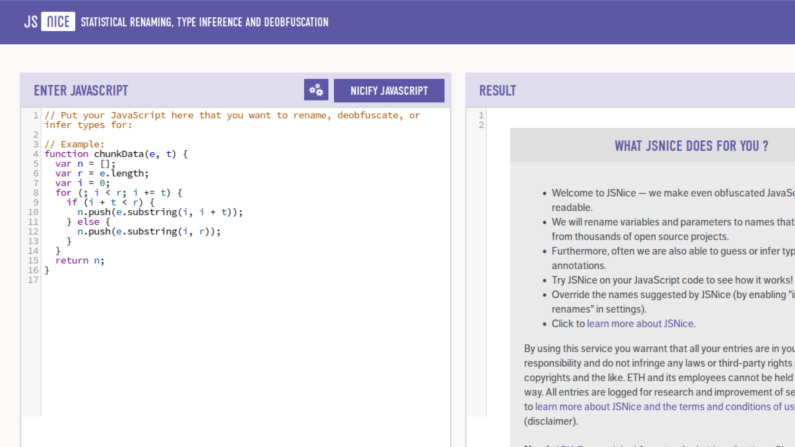Click the 'Result' panel heading
This screenshot has height=447, width=795.
497,91
